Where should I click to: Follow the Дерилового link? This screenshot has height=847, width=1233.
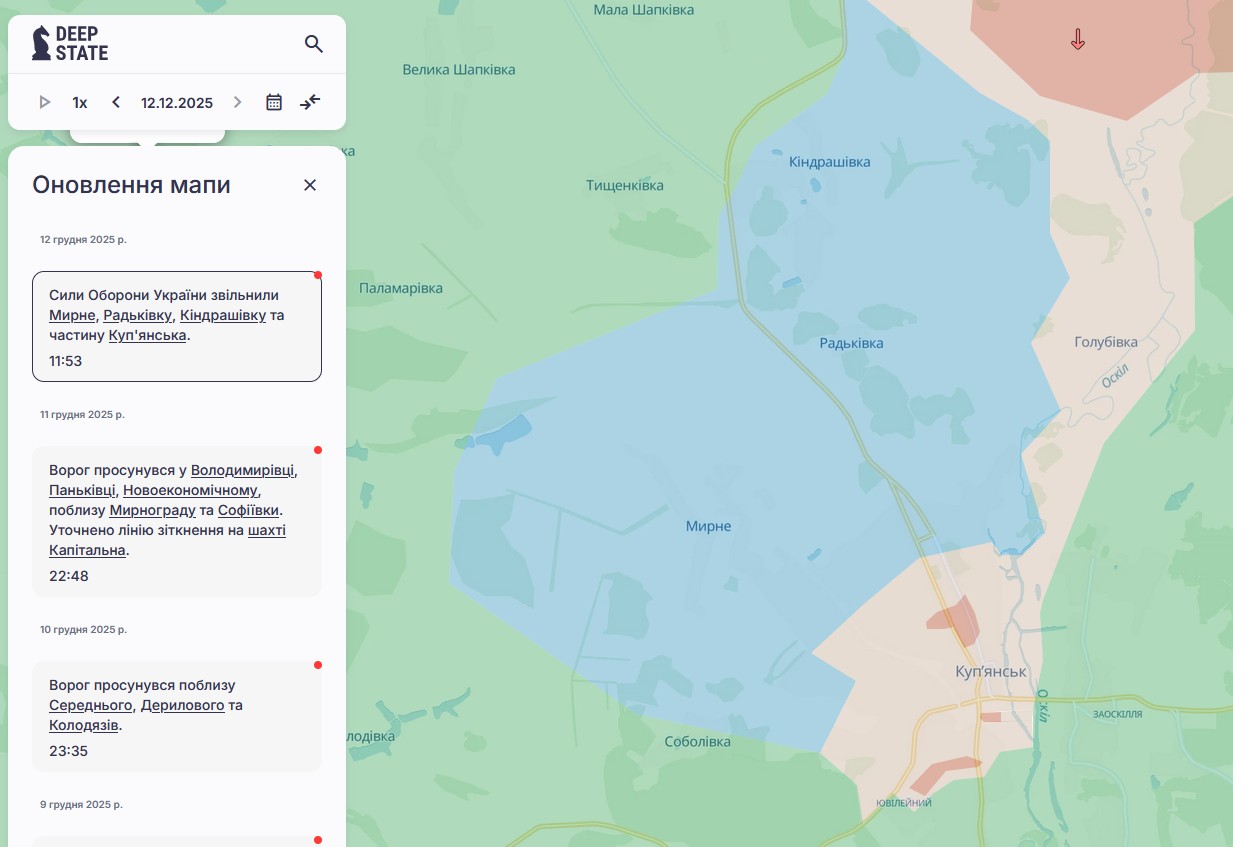pos(183,705)
